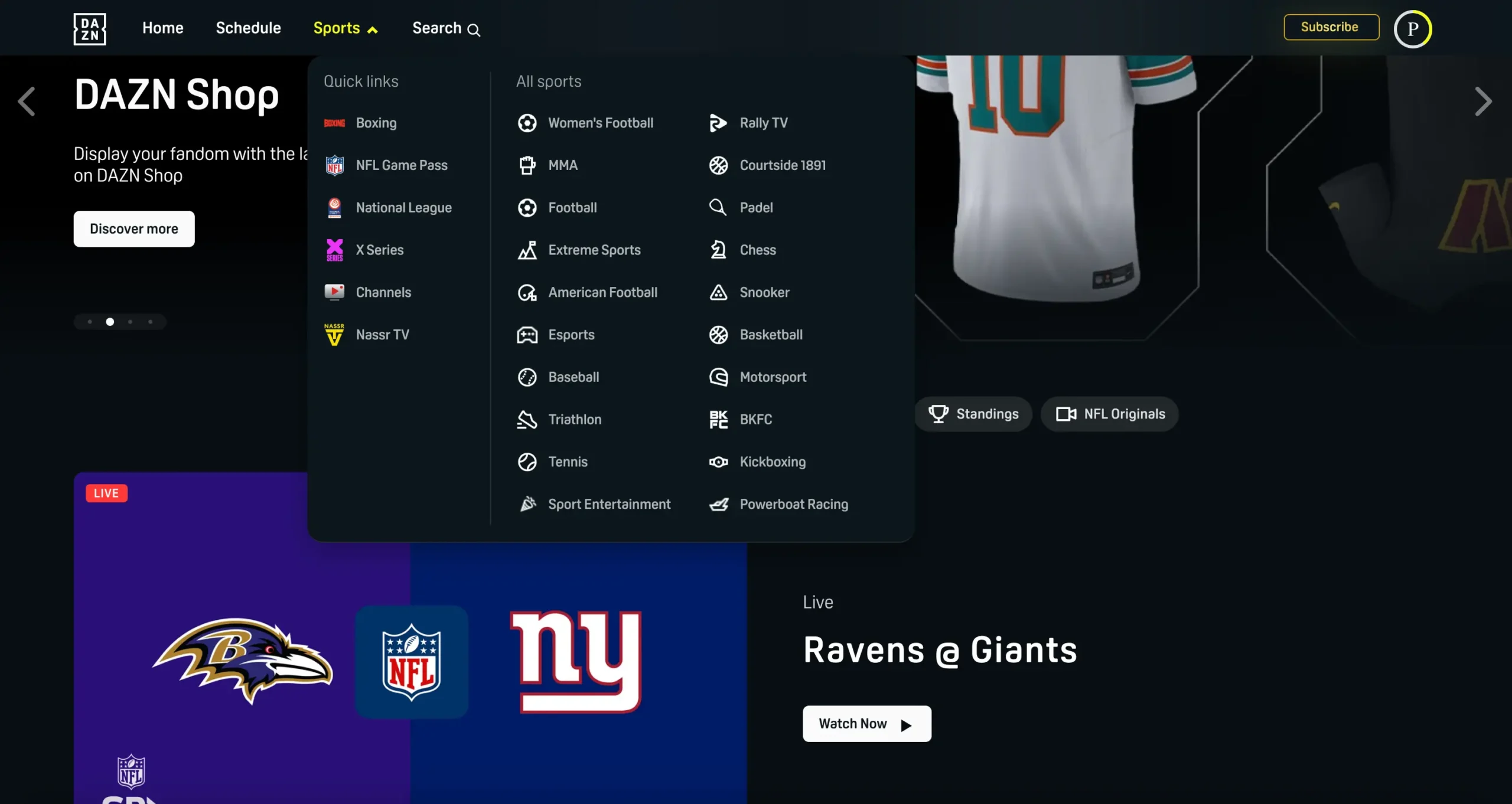Screen dimensions: 1512x804
Task: Click the Nassr TV logo icon
Action: [334, 335]
